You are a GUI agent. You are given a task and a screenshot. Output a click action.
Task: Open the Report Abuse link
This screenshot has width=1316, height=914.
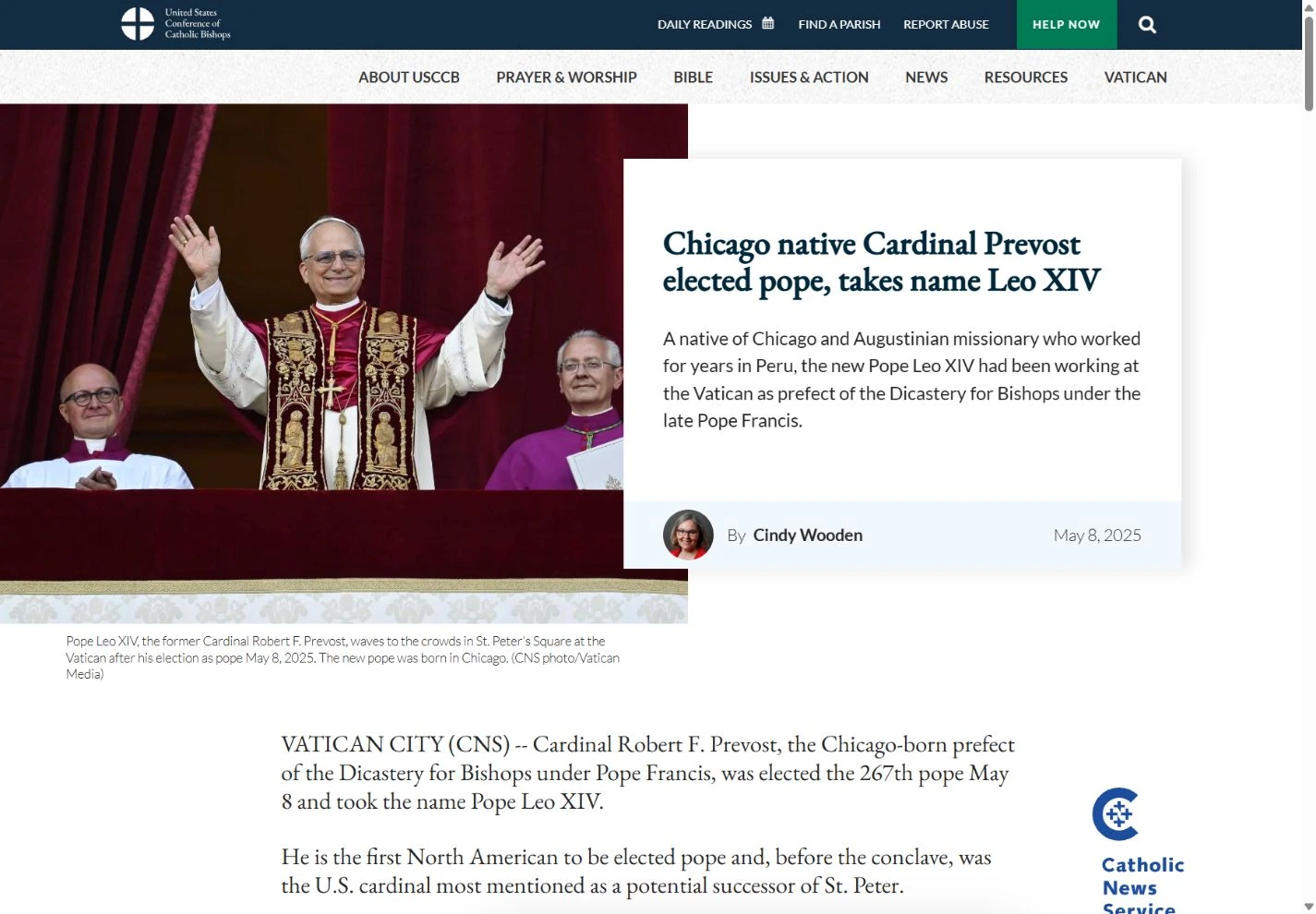click(x=946, y=24)
